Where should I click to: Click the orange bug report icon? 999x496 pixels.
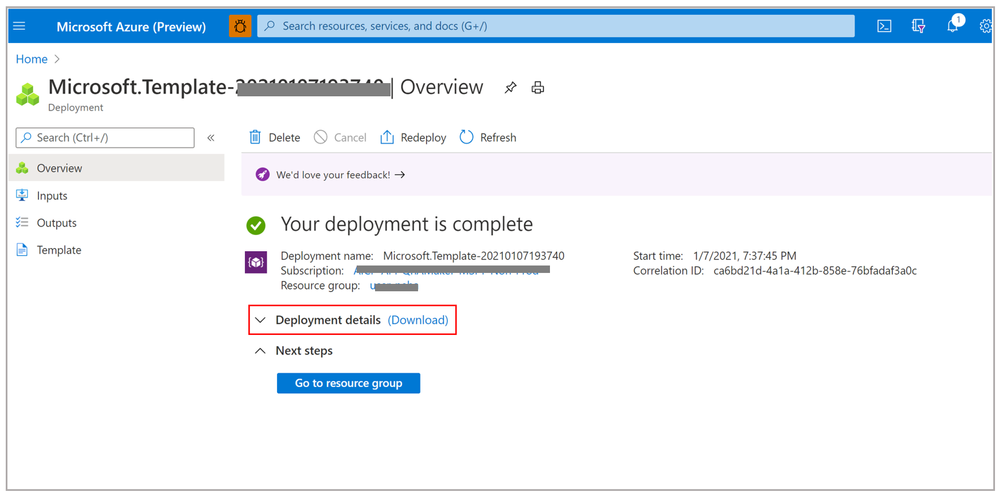click(240, 26)
